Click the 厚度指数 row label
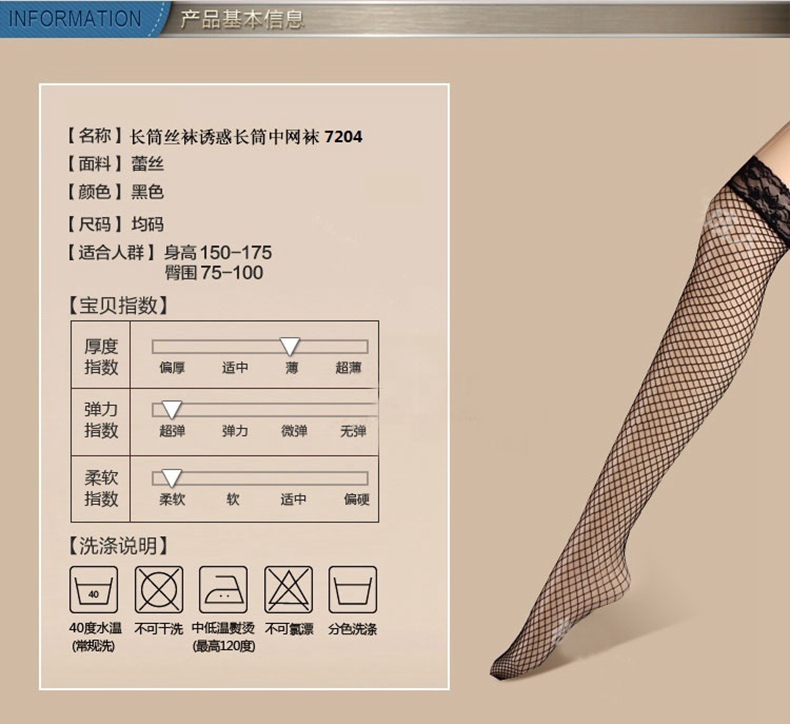This screenshot has width=790, height=724. click(x=101, y=356)
